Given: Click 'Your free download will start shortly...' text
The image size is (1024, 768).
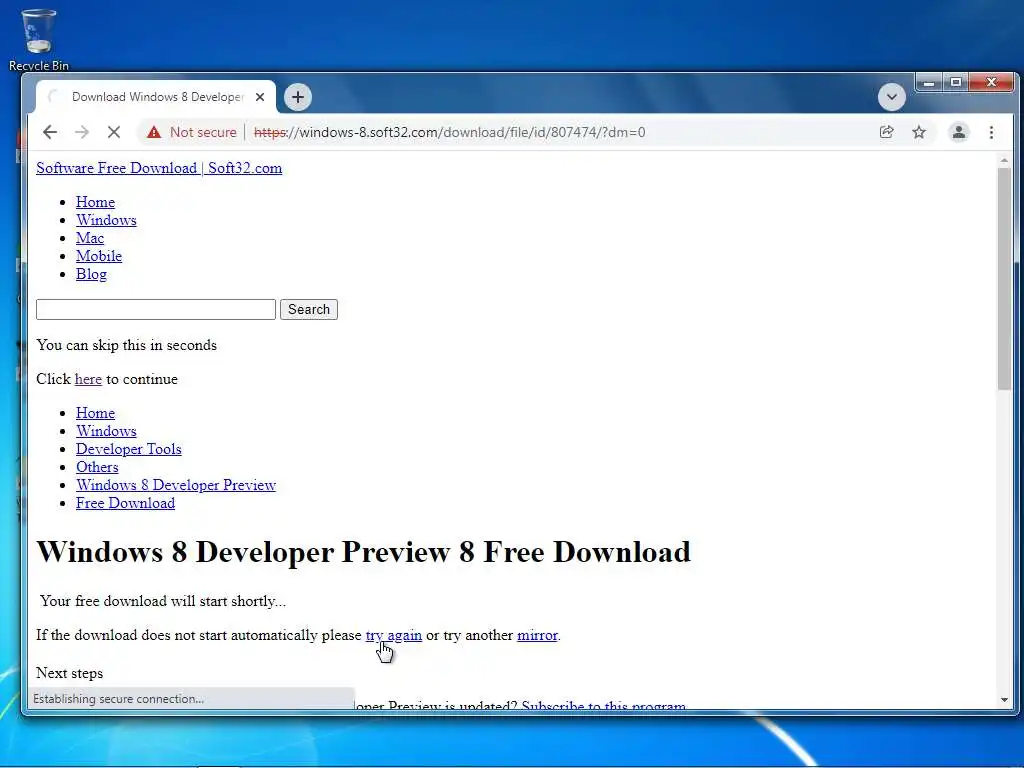Looking at the screenshot, I should pyautogui.click(x=163, y=601).
